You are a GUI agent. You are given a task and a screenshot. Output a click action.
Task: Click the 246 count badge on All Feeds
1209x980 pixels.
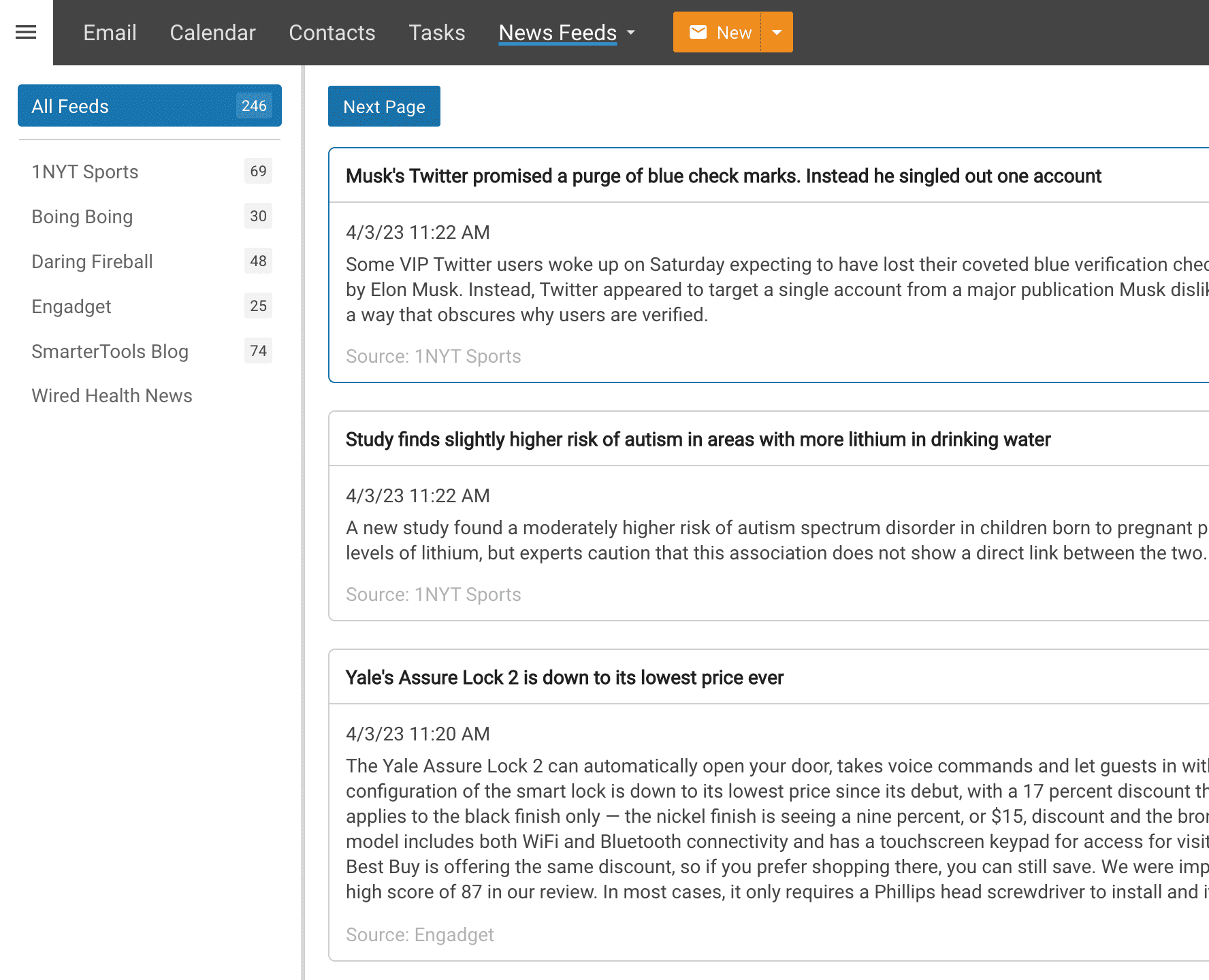coord(254,105)
